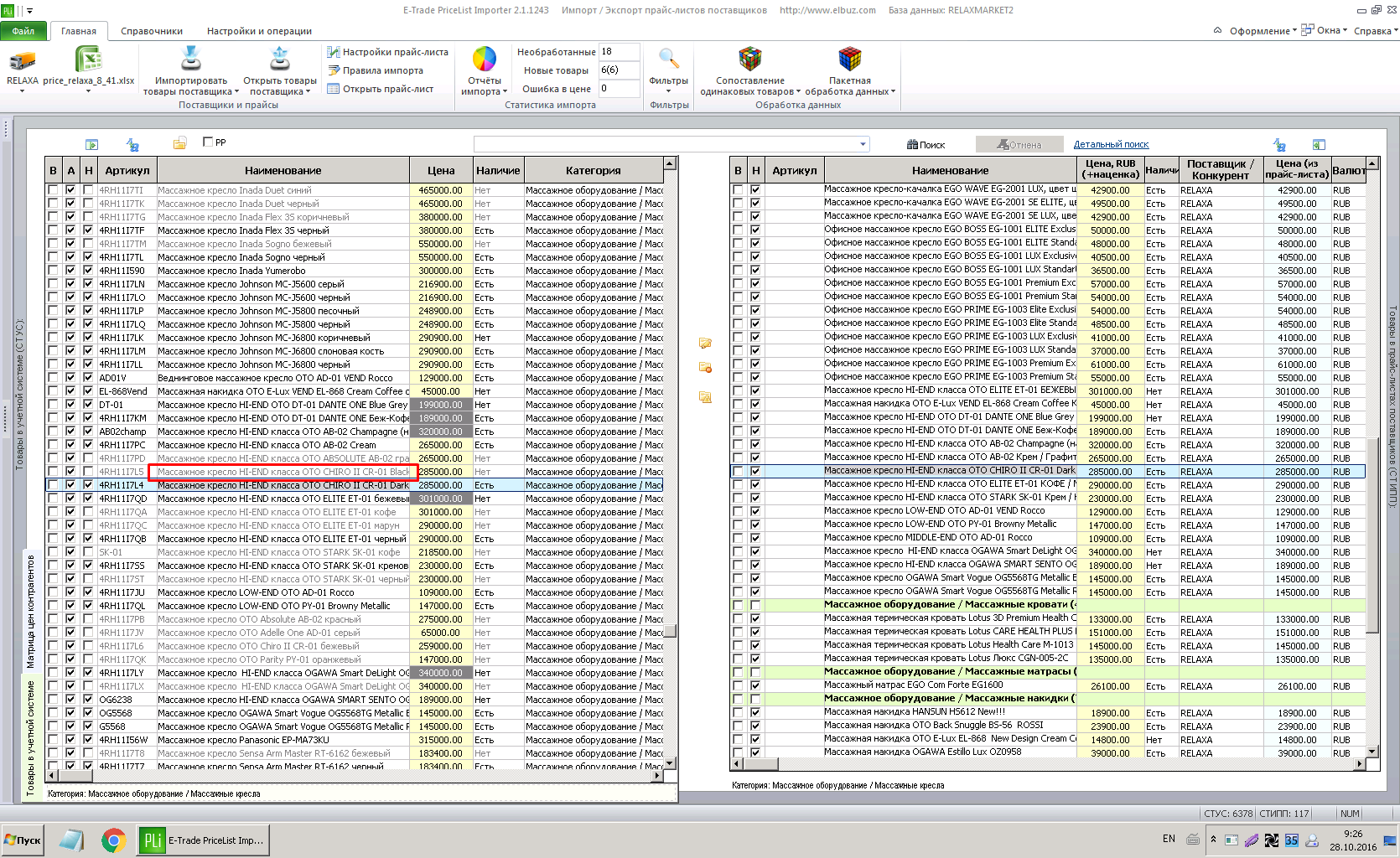
Task: Open the Детальный поиск link
Action: point(1111,144)
